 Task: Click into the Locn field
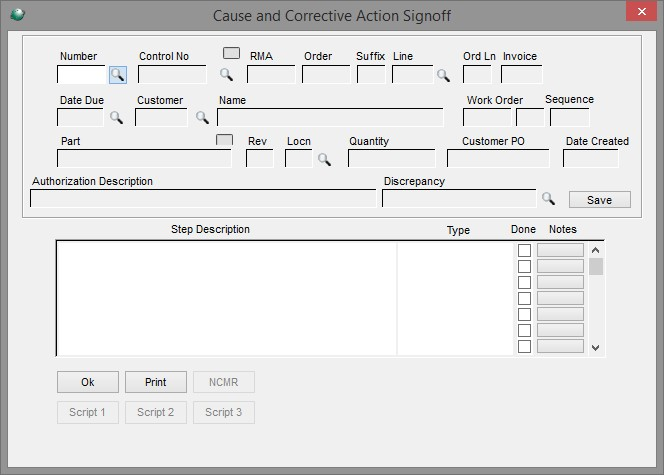point(299,158)
